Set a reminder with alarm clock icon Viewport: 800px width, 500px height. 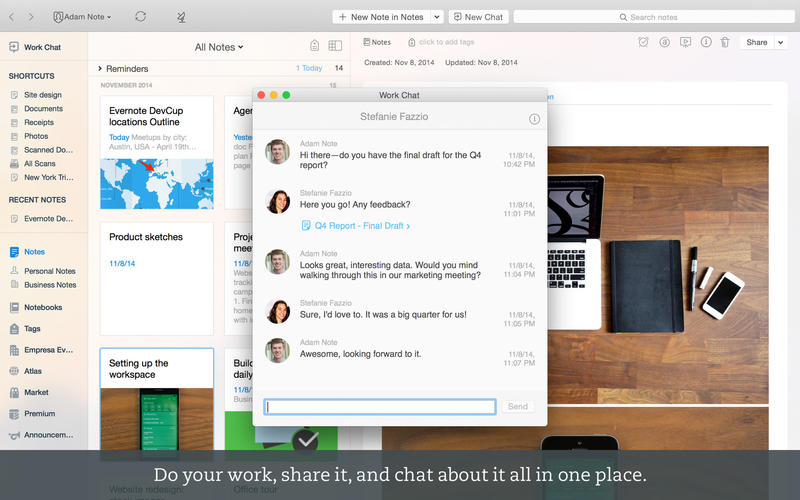643,42
